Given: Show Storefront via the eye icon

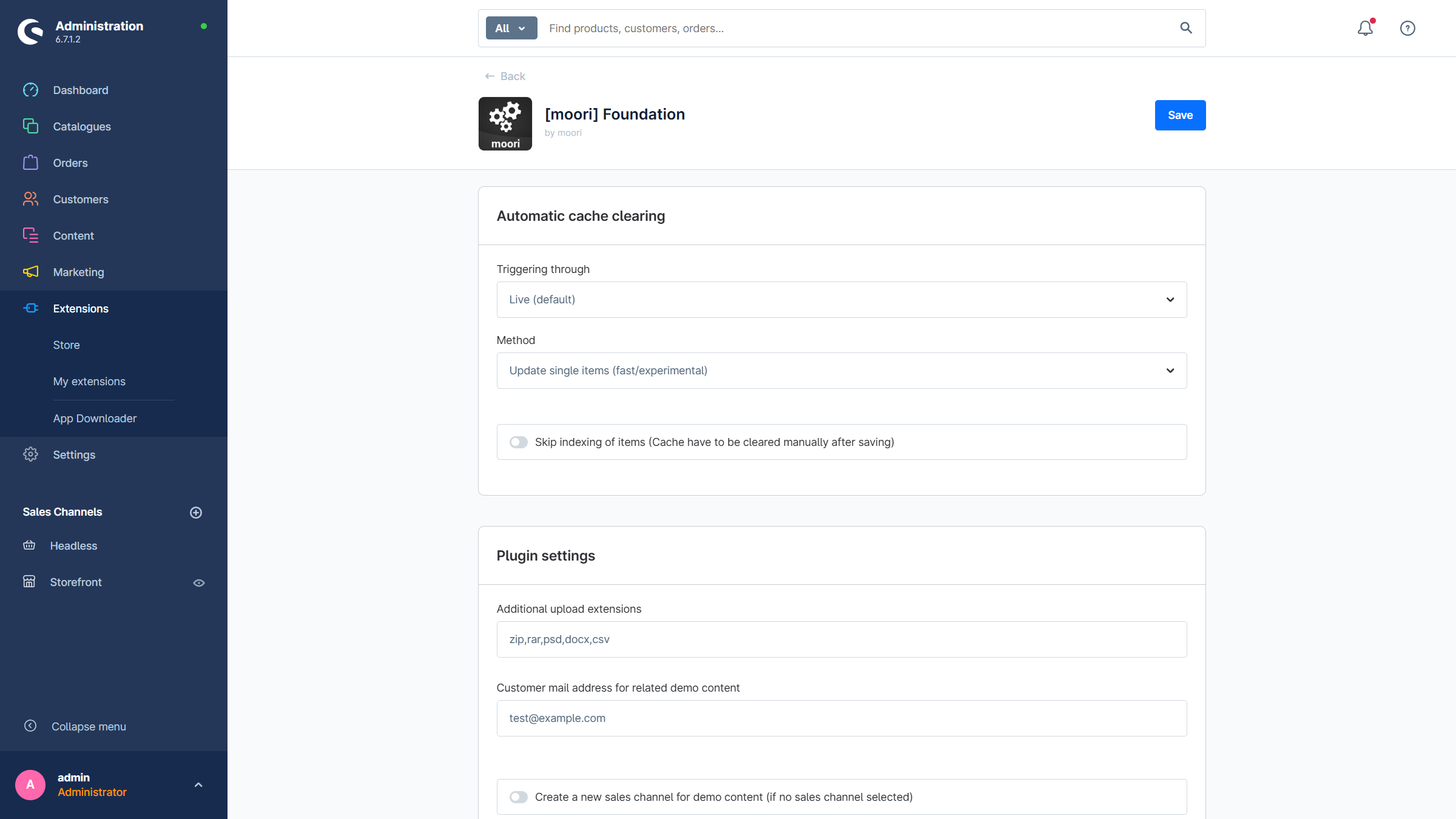Looking at the screenshot, I should pos(199,583).
